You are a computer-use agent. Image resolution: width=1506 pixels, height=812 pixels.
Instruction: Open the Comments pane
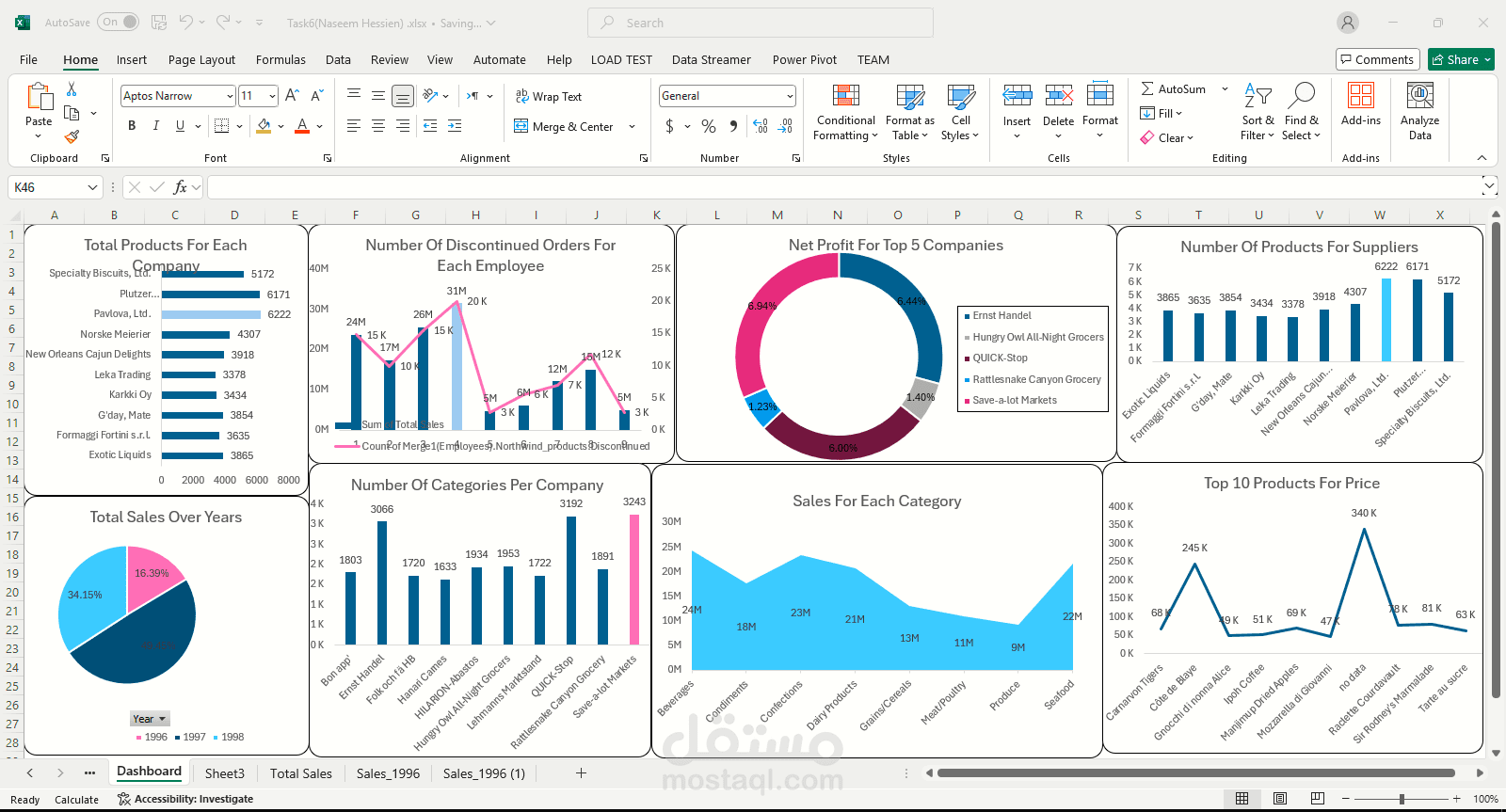coord(1378,59)
